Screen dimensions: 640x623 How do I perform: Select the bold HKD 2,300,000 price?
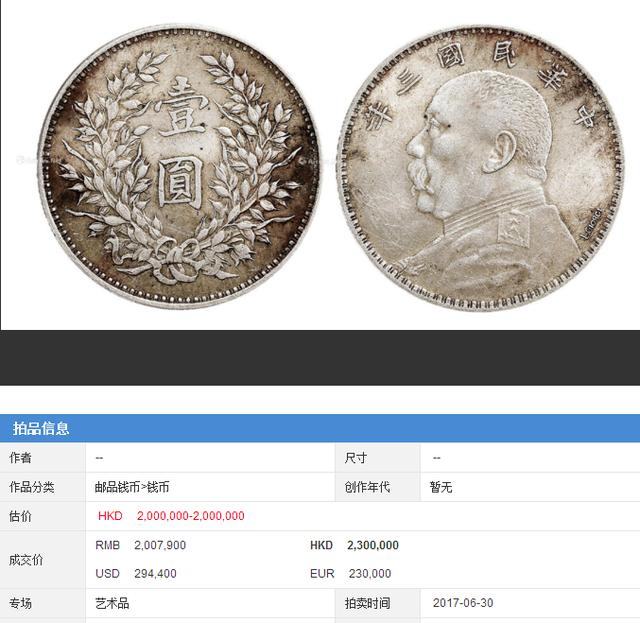[x=354, y=545]
